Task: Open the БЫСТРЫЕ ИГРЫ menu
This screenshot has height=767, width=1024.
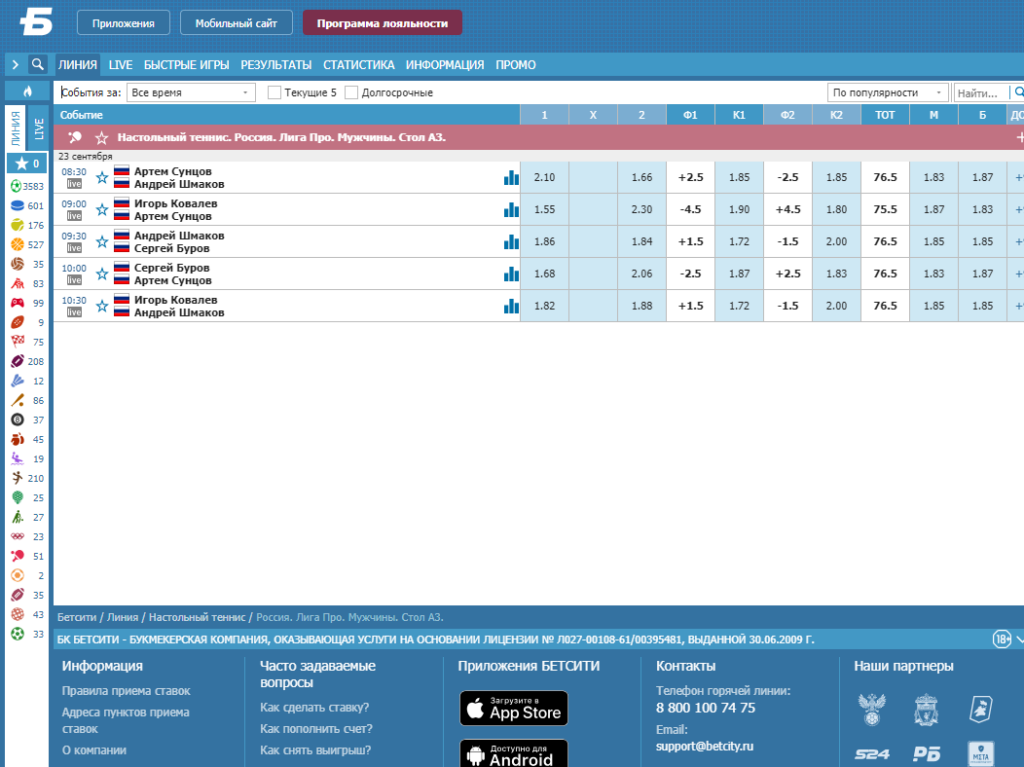Action: 186,65
